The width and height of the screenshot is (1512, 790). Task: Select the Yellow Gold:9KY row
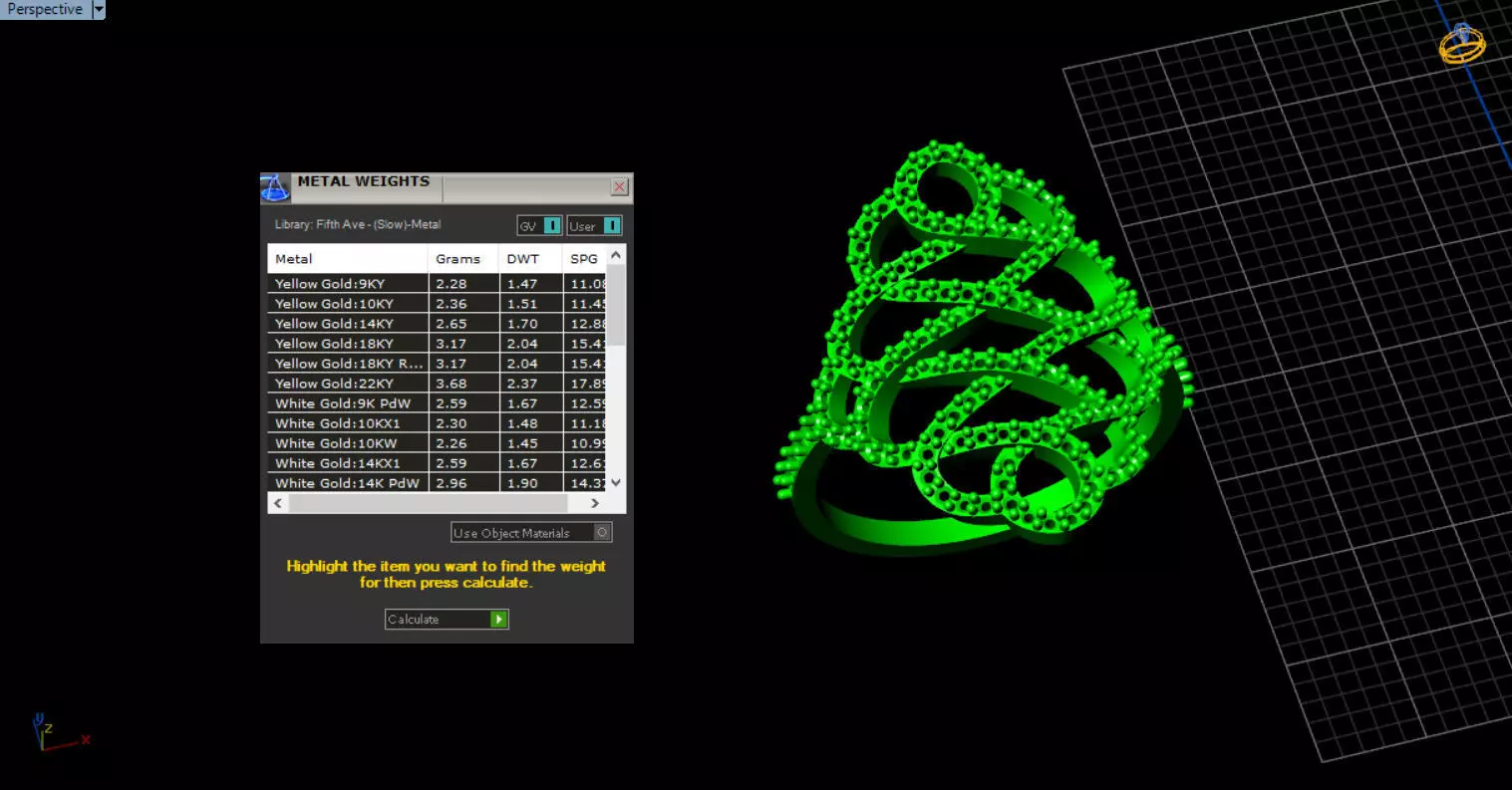point(437,284)
